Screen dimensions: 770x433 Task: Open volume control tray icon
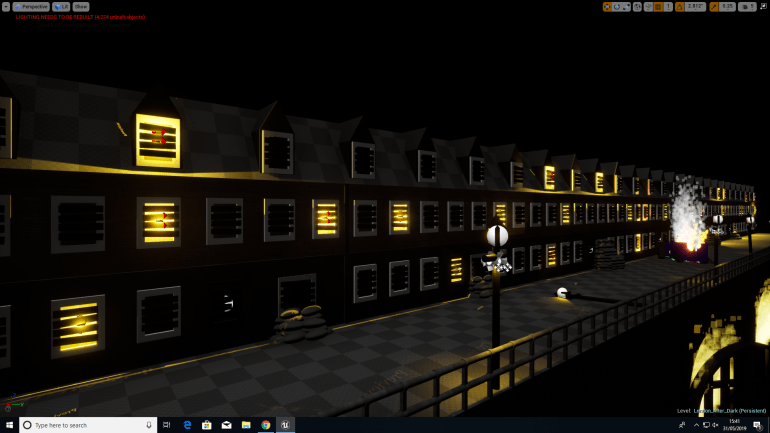pyautogui.click(x=715, y=425)
